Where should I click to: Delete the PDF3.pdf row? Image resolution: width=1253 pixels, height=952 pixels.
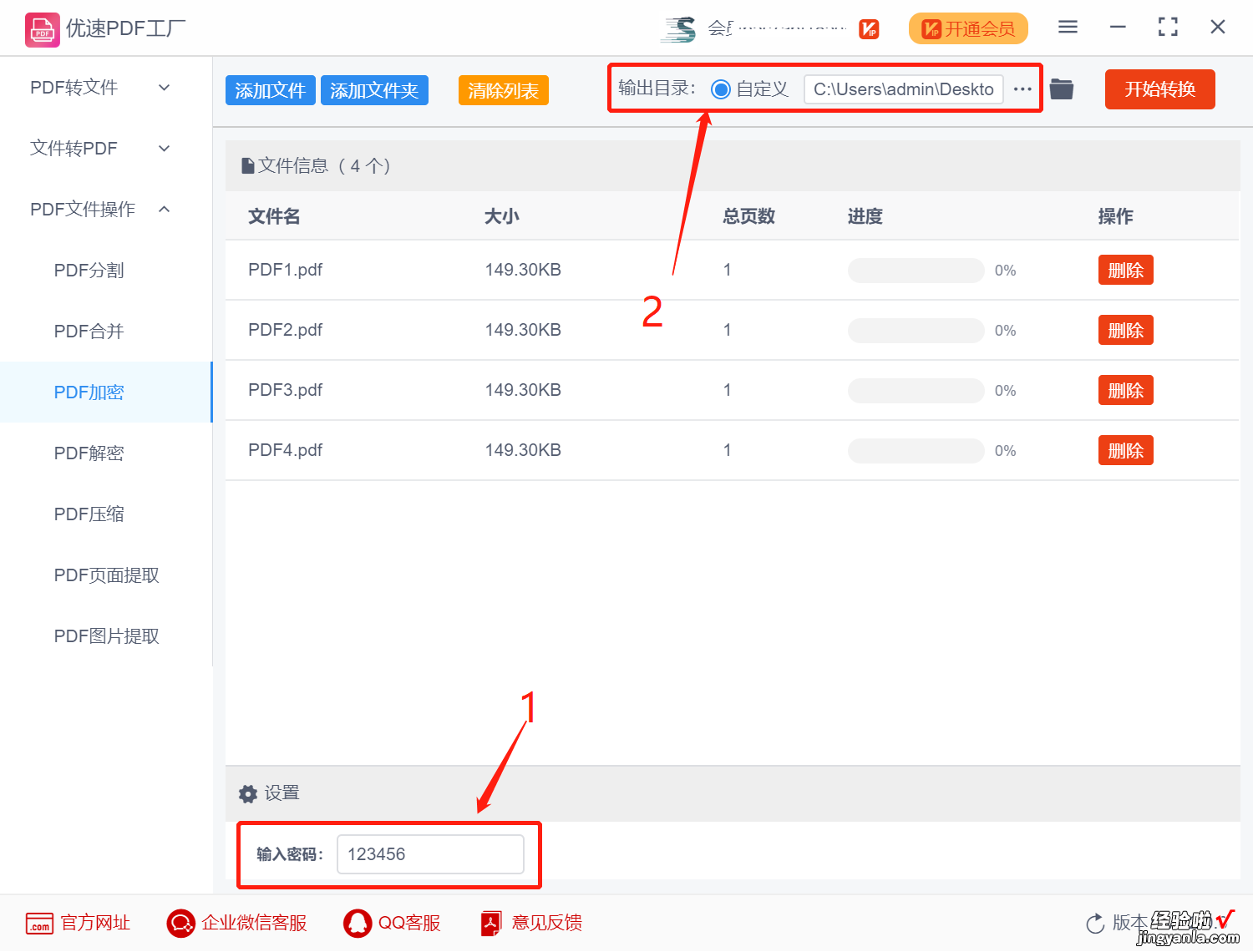click(1125, 390)
